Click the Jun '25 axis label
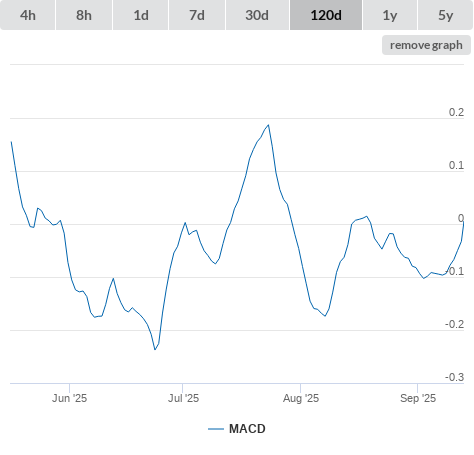 pyautogui.click(x=69, y=398)
